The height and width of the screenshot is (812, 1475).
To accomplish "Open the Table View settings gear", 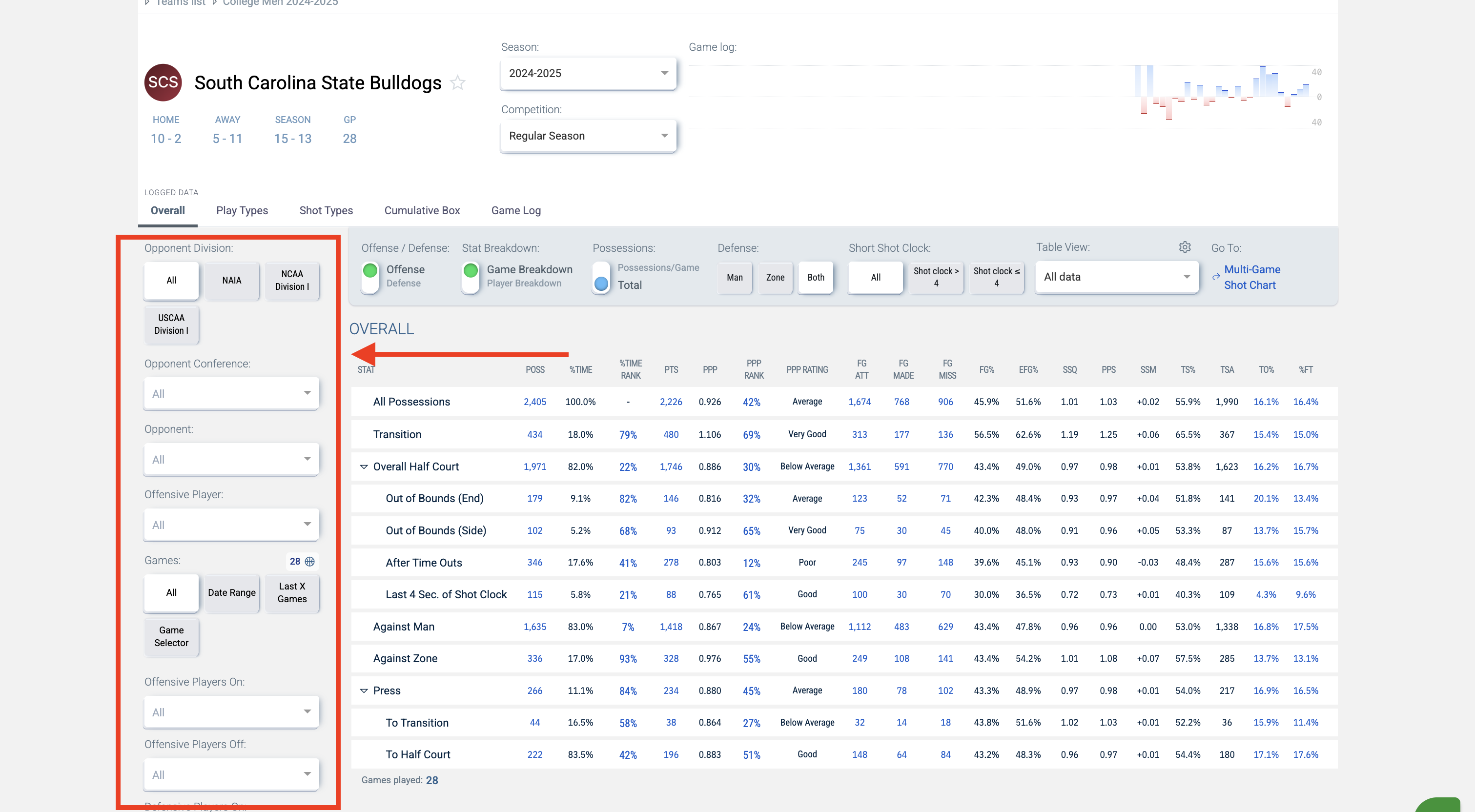I will [x=1185, y=247].
